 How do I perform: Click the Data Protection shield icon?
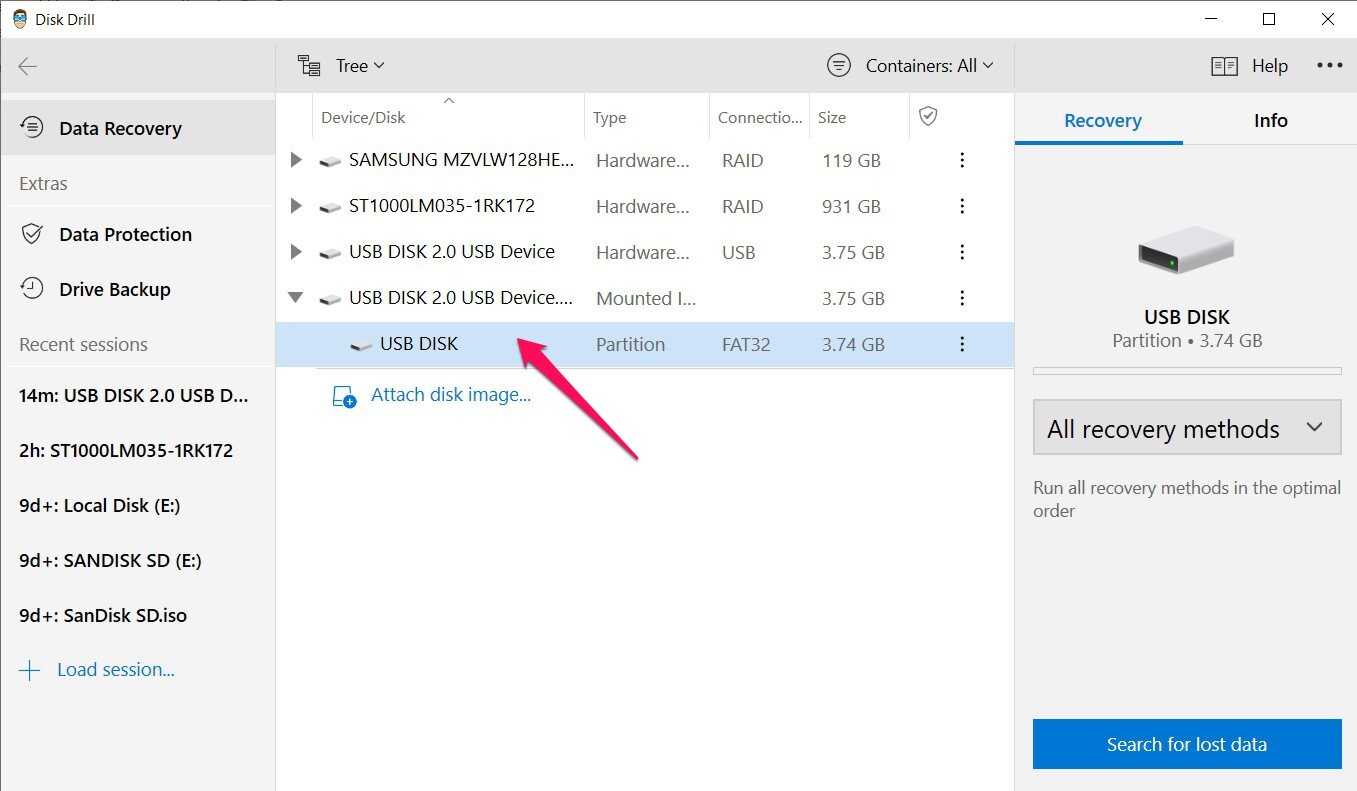[33, 234]
